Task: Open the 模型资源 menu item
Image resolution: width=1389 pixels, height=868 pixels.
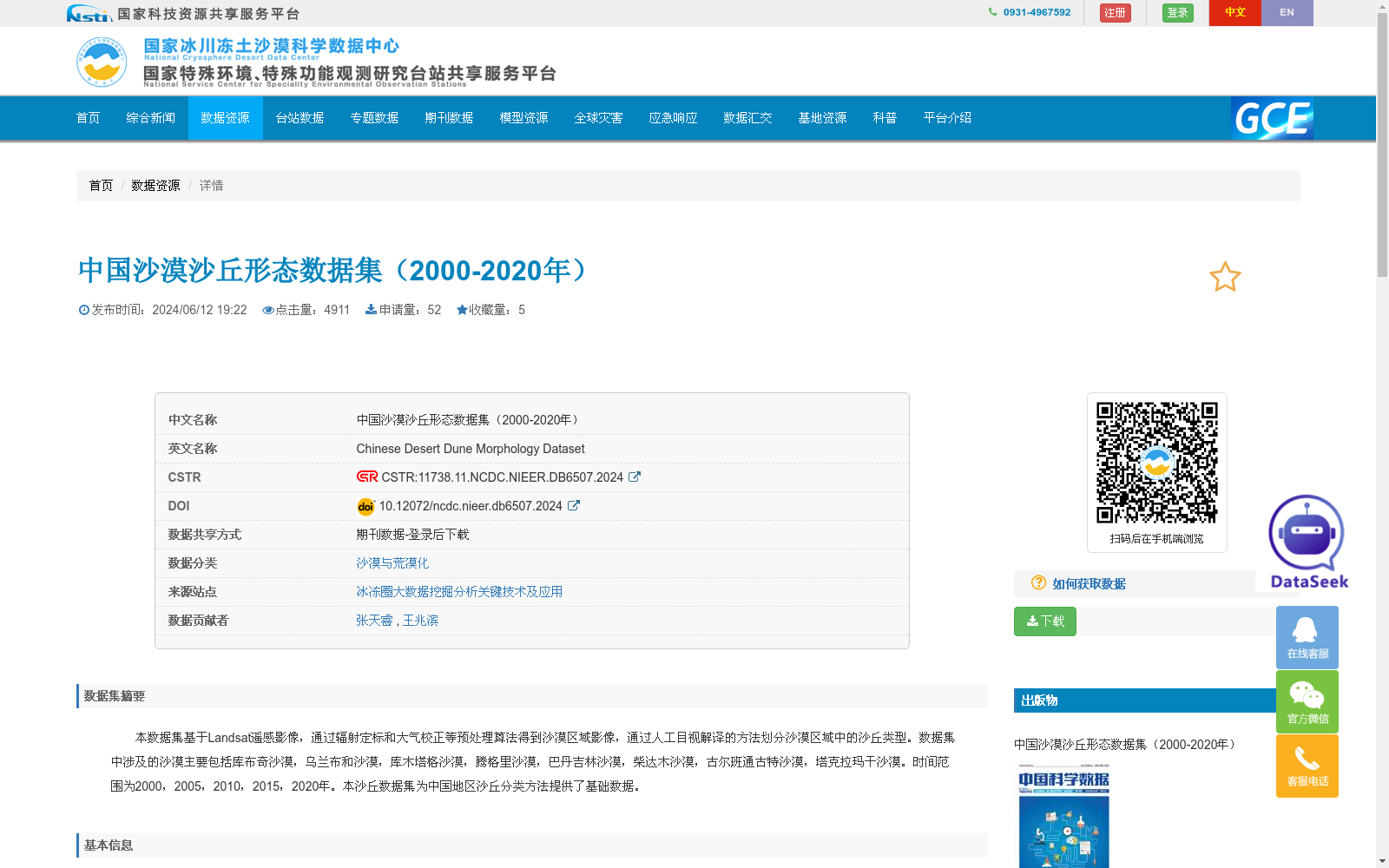Action: click(x=524, y=118)
